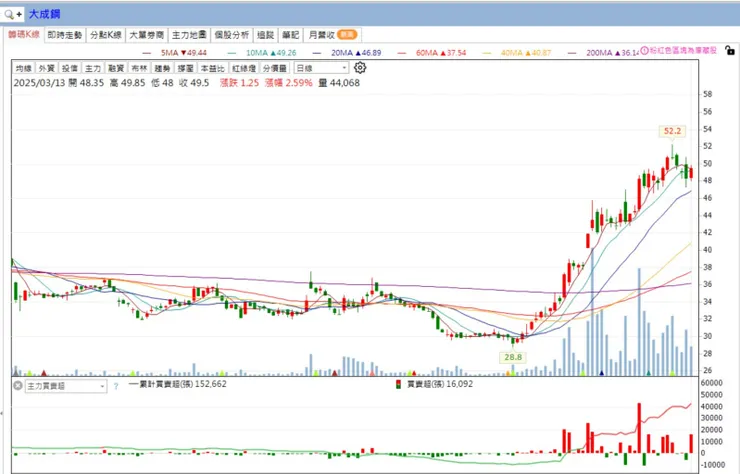Viewport: 740px width, 474px height.
Task: Open the 分點K線 tab
Action: pos(106,35)
